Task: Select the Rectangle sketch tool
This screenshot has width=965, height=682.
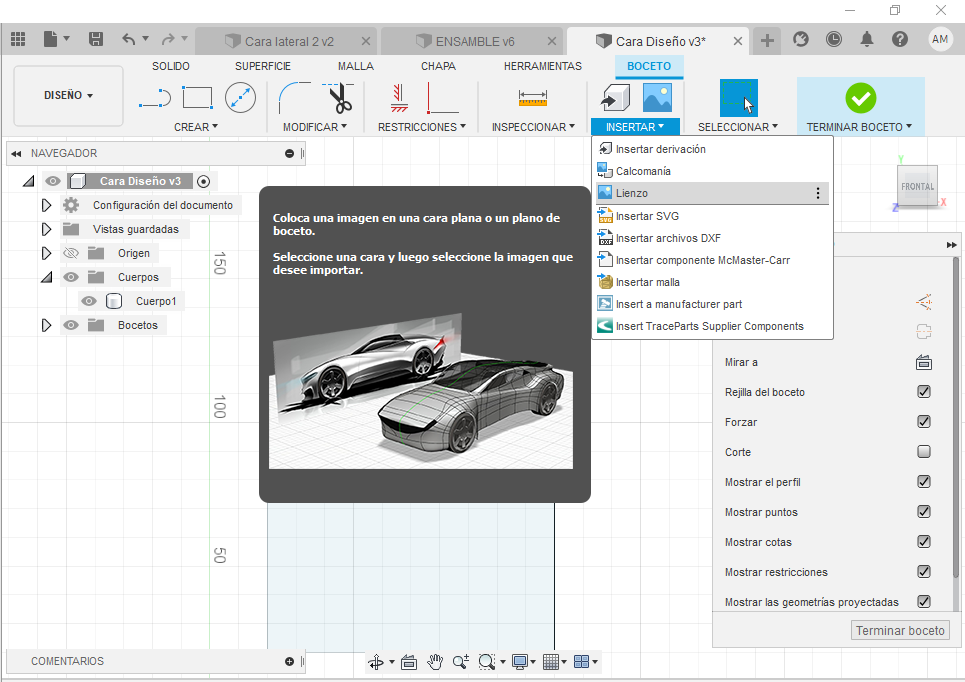Action: pos(197,97)
